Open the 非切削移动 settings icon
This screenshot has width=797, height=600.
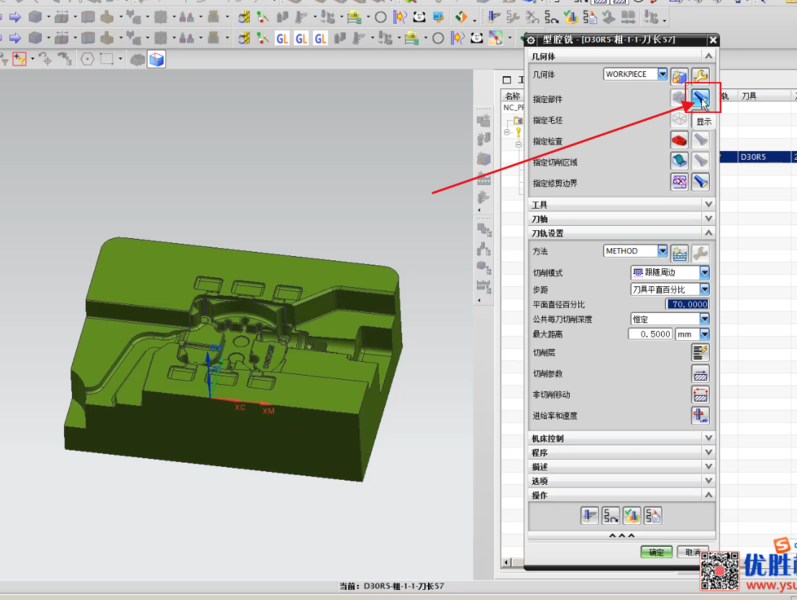coord(700,394)
